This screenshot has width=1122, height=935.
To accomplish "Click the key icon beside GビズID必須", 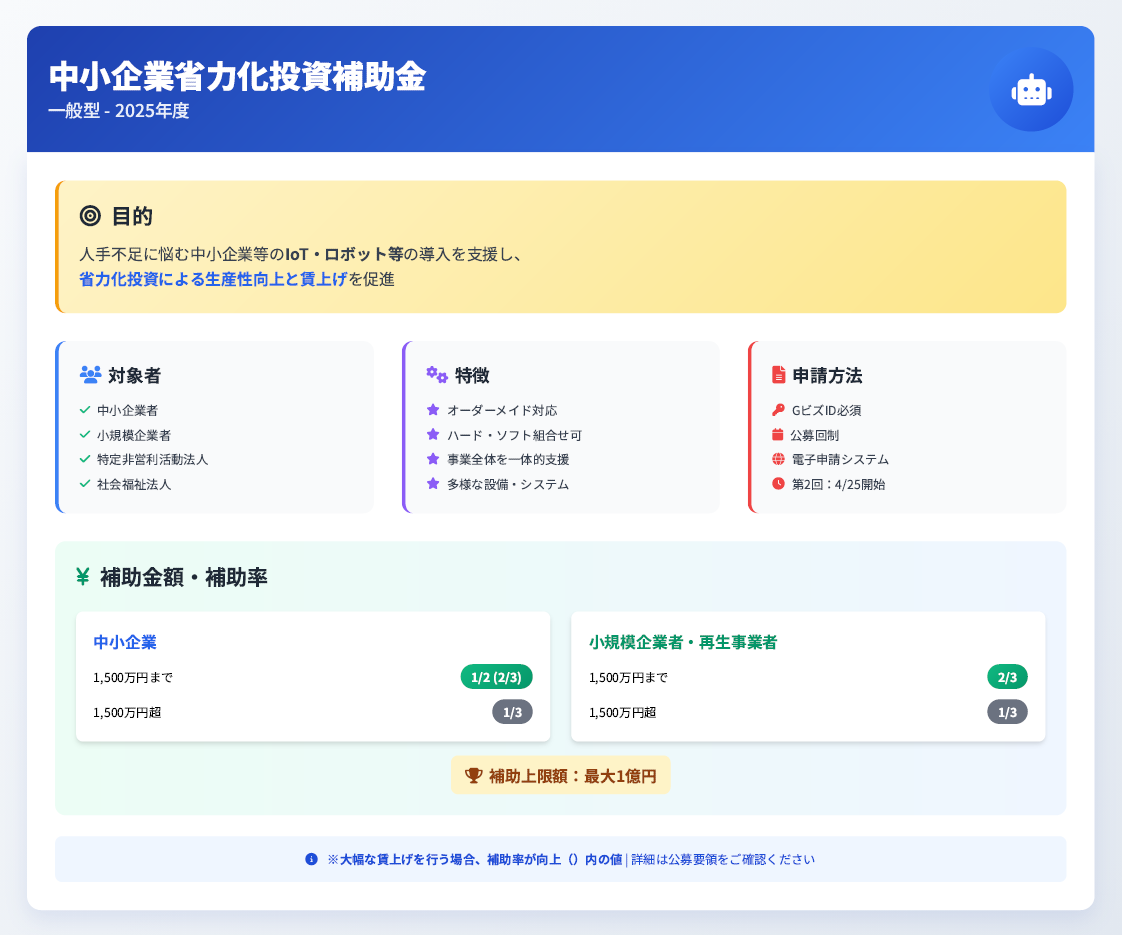I will coord(779,410).
